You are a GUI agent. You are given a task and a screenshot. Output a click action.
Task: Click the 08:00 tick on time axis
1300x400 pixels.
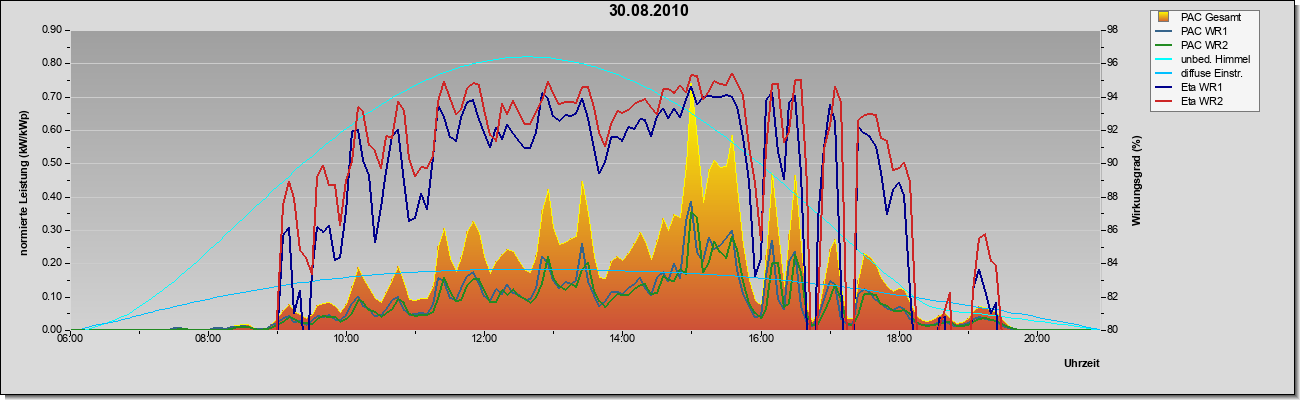tap(208, 339)
